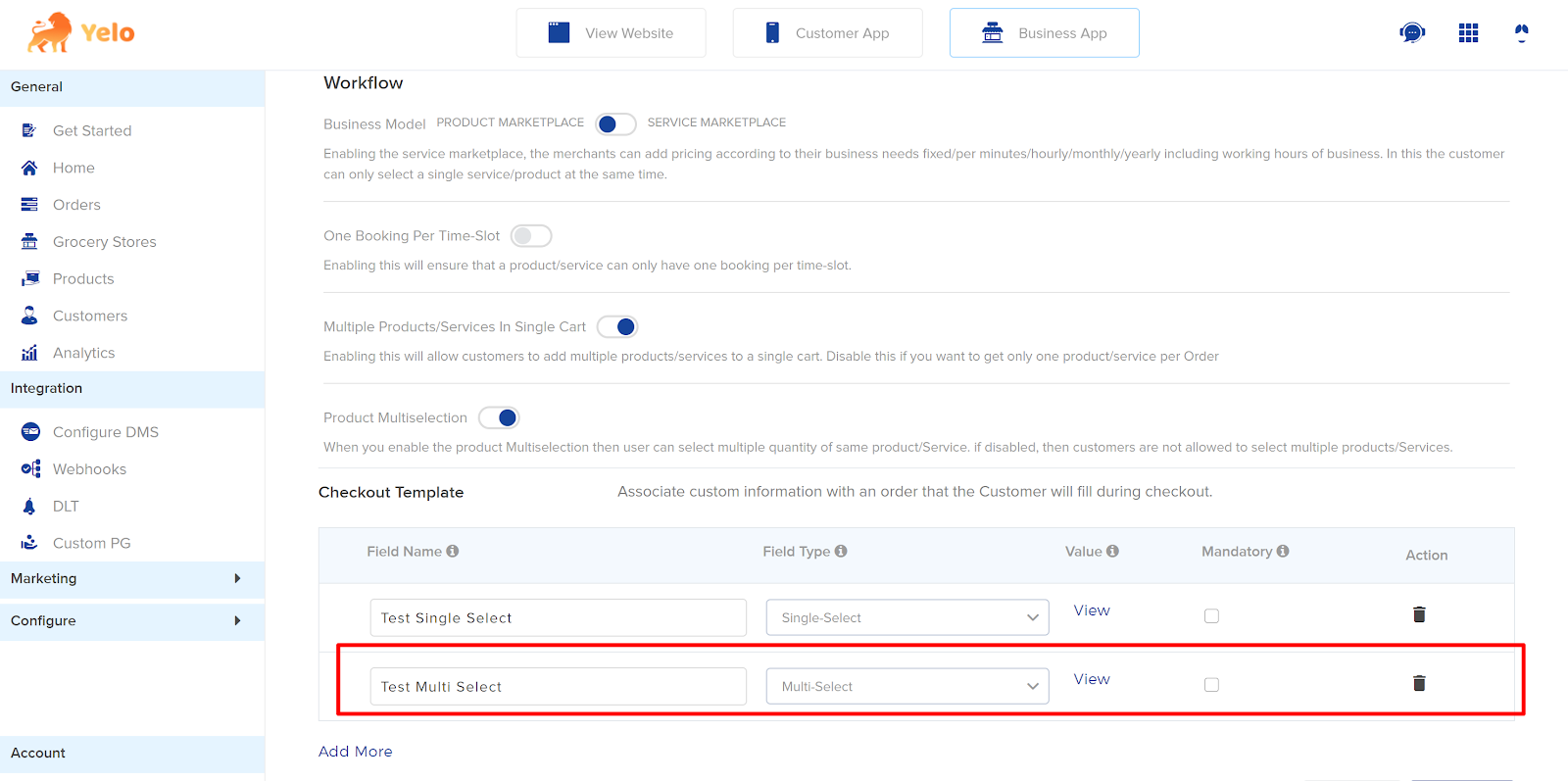1568x781 pixels.
Task: Click the Grocery Stores shop icon
Action: pos(29,241)
